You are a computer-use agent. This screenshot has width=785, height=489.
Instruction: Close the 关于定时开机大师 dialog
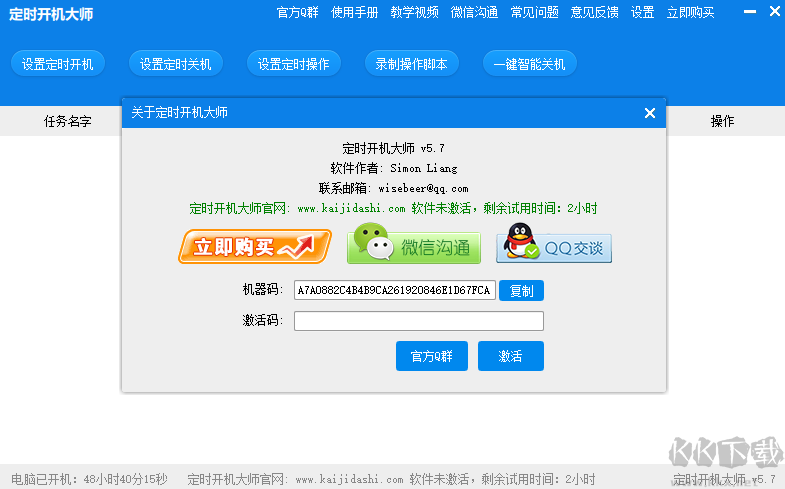click(x=650, y=113)
